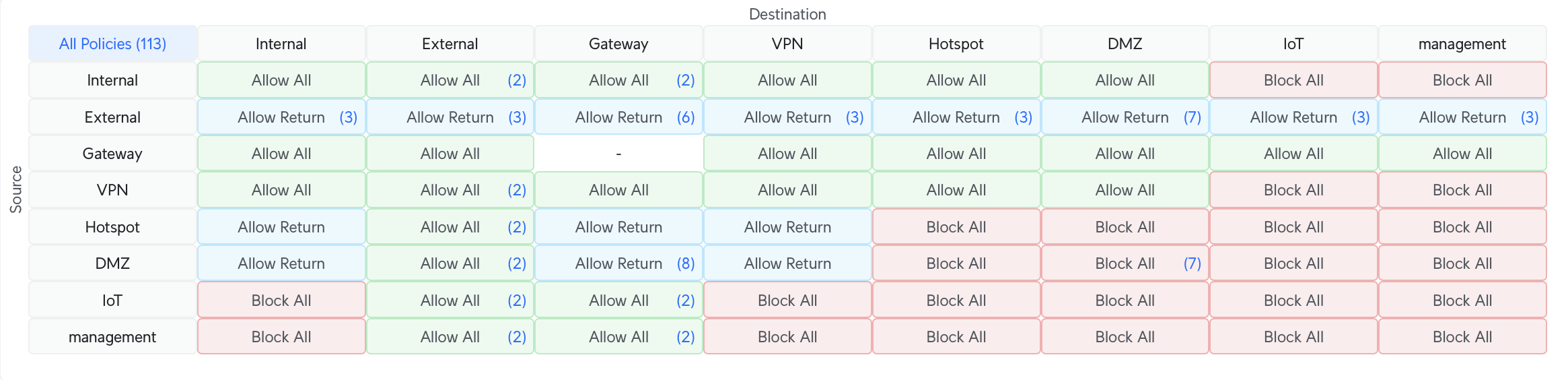Open management to management Block All cell
Screen dimensions: 1568x380
(x=1462, y=337)
